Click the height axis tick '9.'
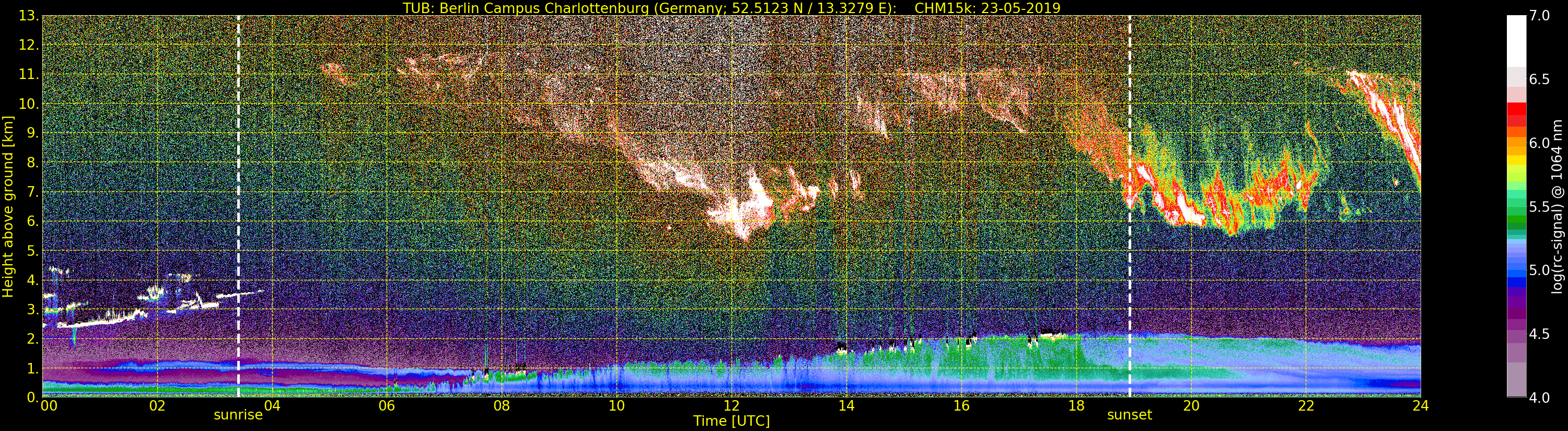The image size is (1568, 431). point(32,133)
